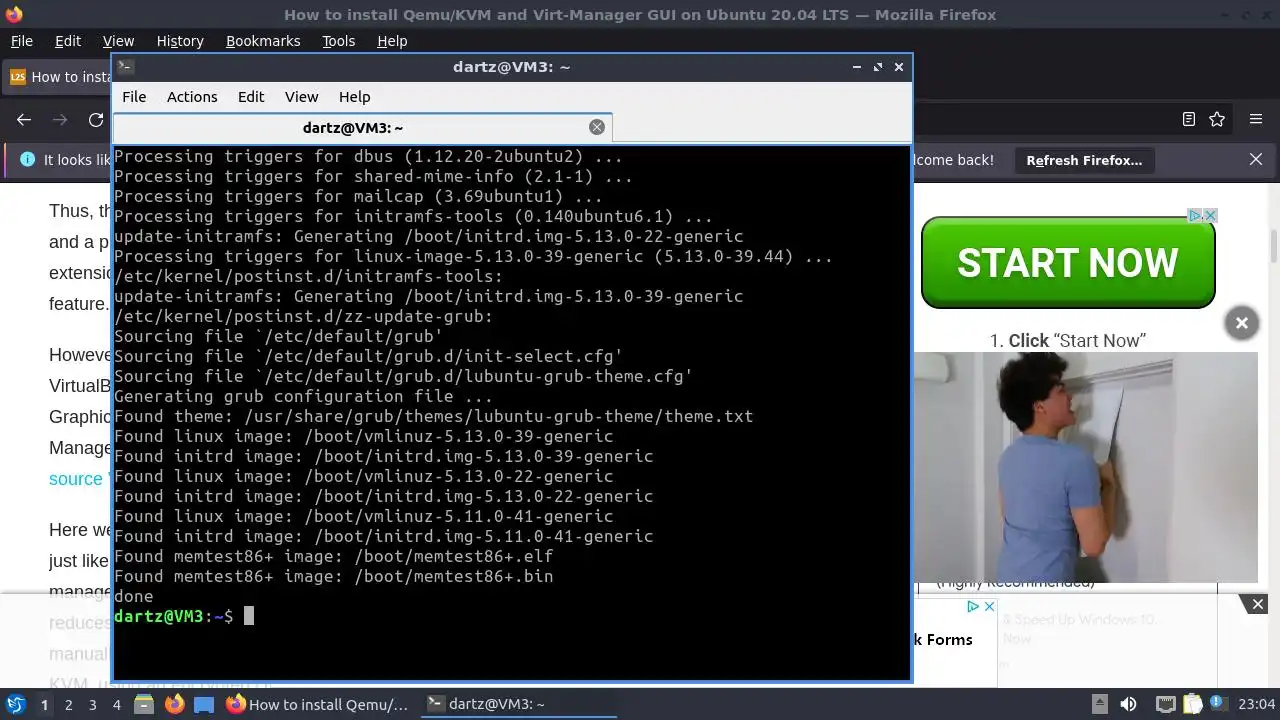The width and height of the screenshot is (1280, 720).
Task: Open the terminal View menu
Action: [x=301, y=97]
